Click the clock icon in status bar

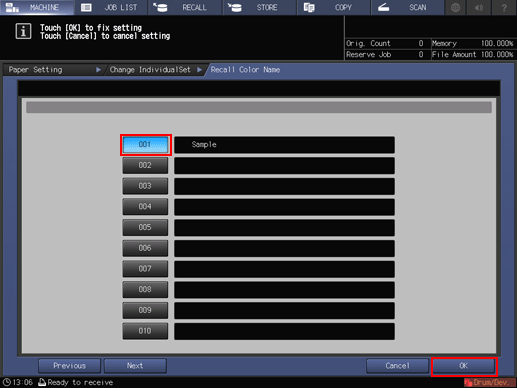tap(7, 382)
